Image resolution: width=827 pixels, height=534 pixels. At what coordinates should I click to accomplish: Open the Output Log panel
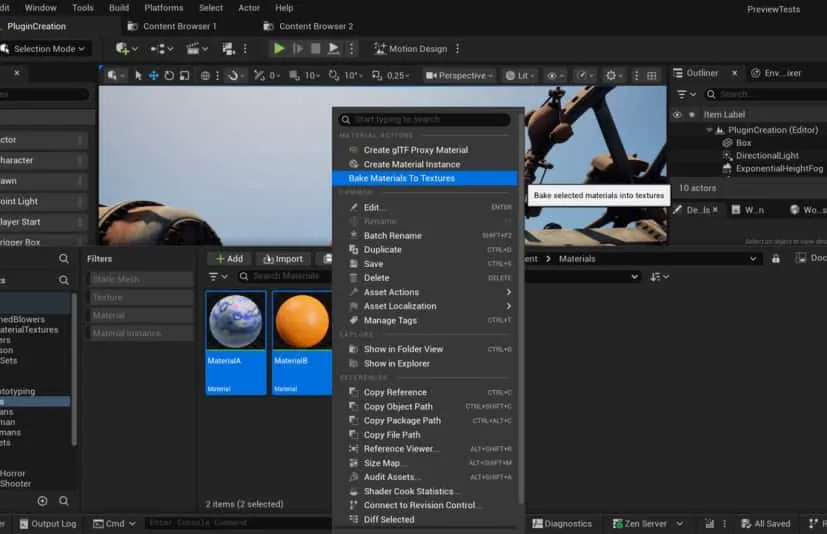coord(47,523)
